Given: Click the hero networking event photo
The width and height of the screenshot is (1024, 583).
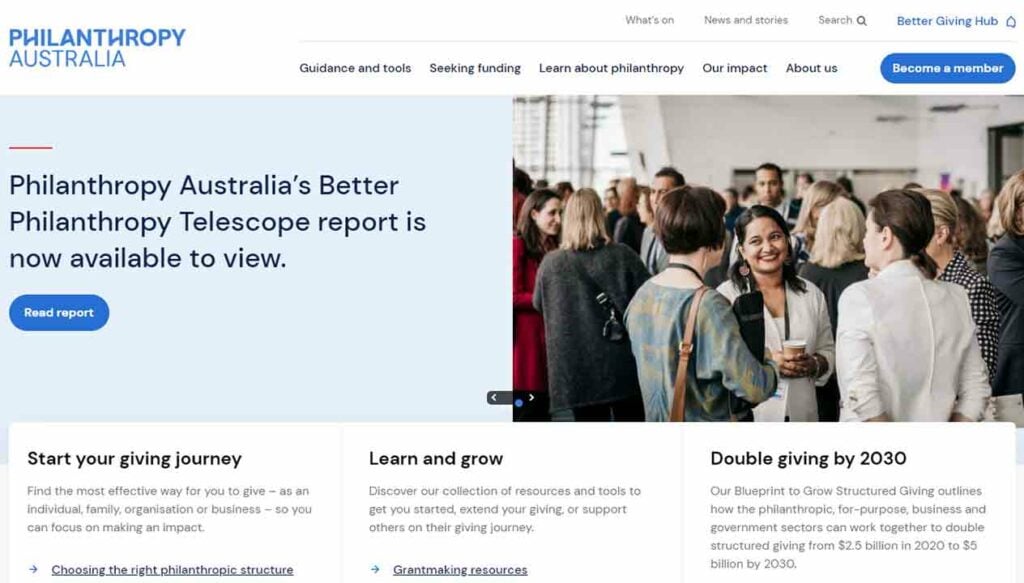Looking at the screenshot, I should pyautogui.click(x=768, y=258).
